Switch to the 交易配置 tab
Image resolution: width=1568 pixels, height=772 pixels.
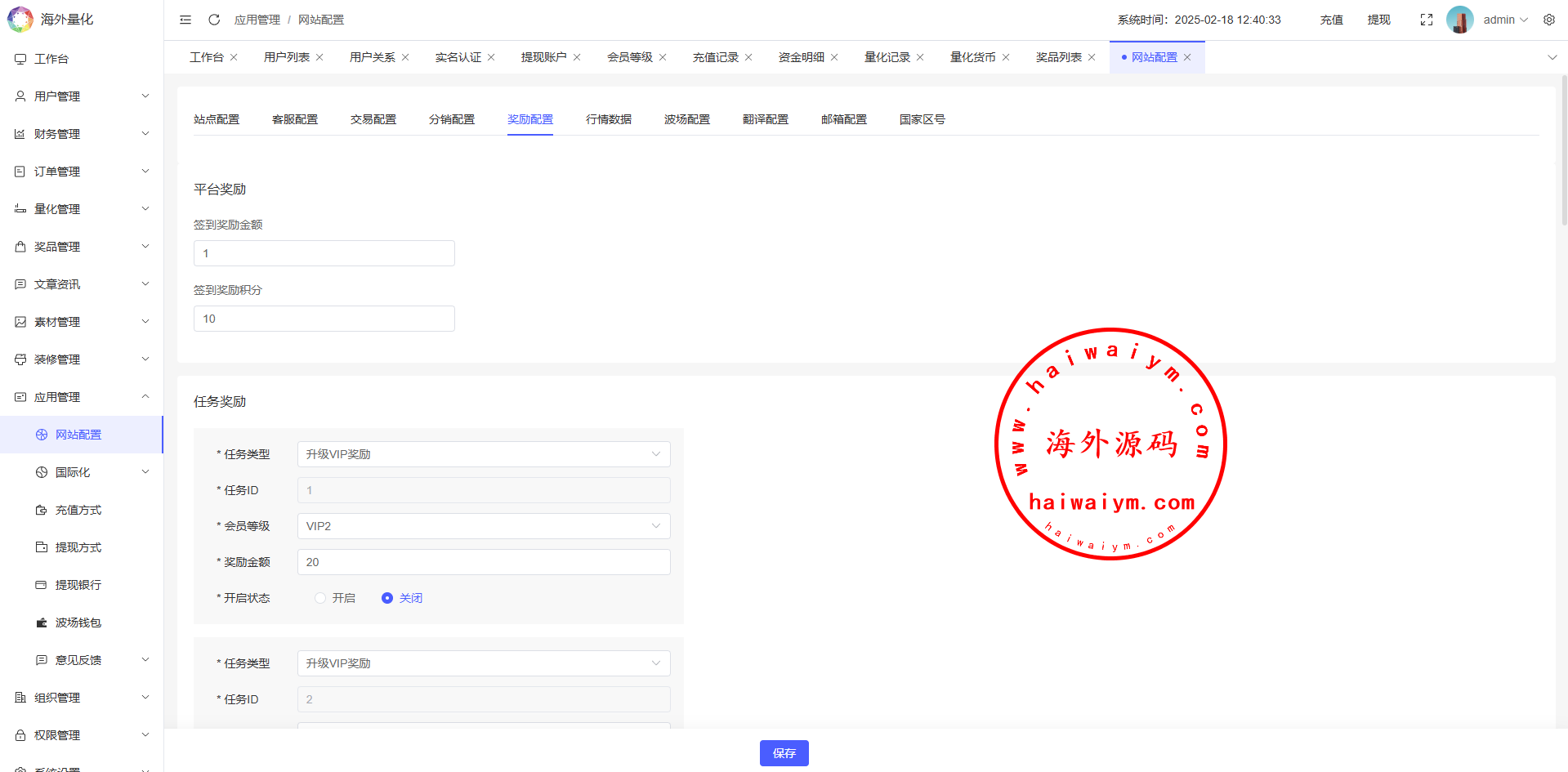coord(373,119)
